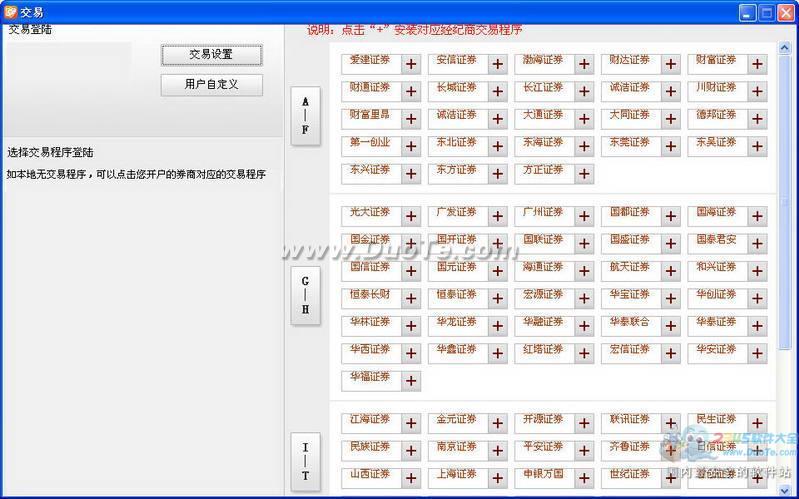Install 川财证券 via the plus icon
This screenshot has width=799, height=499.
click(757, 92)
